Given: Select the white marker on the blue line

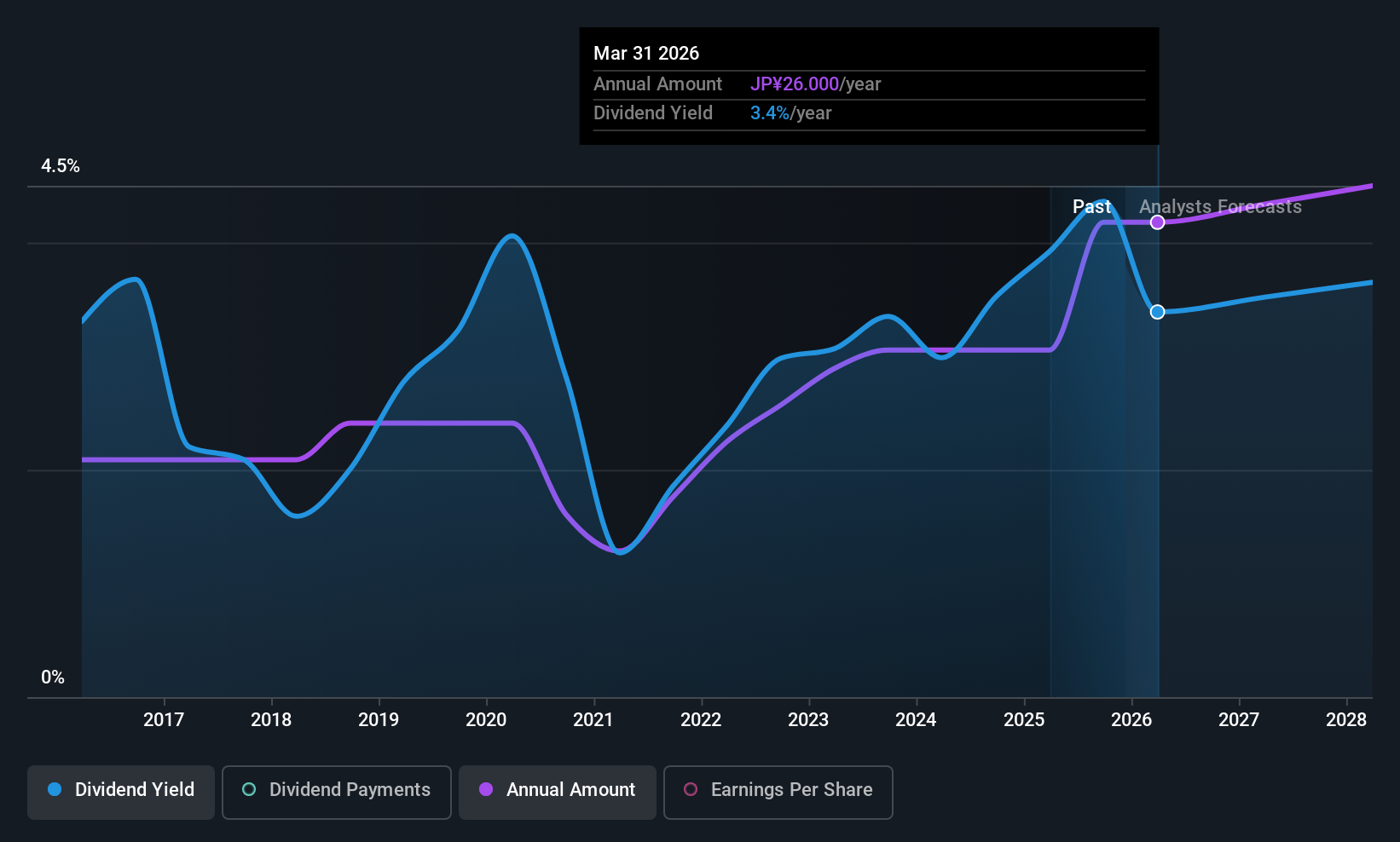Looking at the screenshot, I should [x=1157, y=312].
